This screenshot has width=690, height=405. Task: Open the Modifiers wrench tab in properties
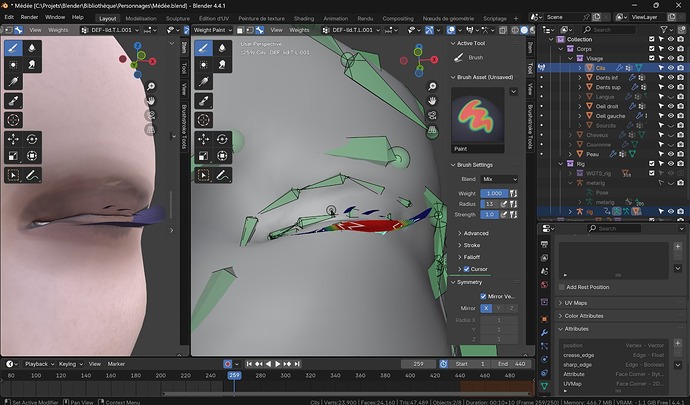tap(544, 332)
